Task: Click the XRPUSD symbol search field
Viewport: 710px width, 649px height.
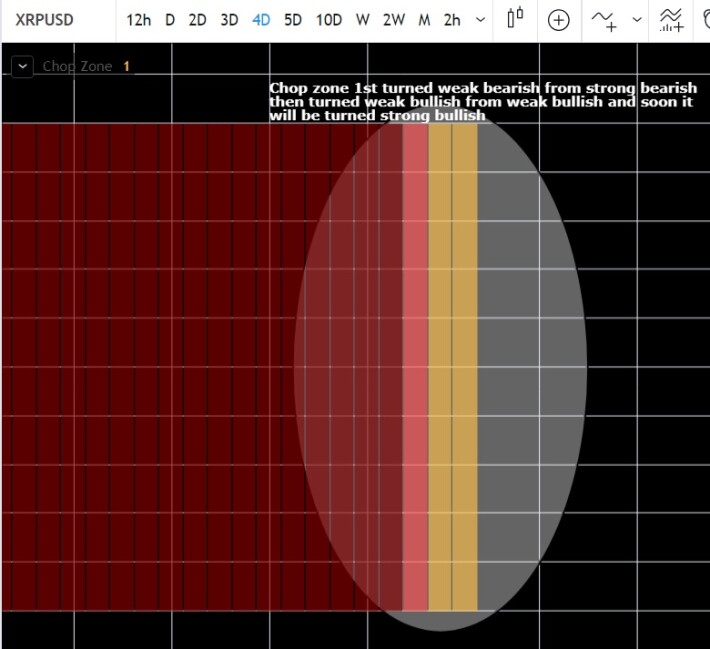Action: [x=44, y=20]
